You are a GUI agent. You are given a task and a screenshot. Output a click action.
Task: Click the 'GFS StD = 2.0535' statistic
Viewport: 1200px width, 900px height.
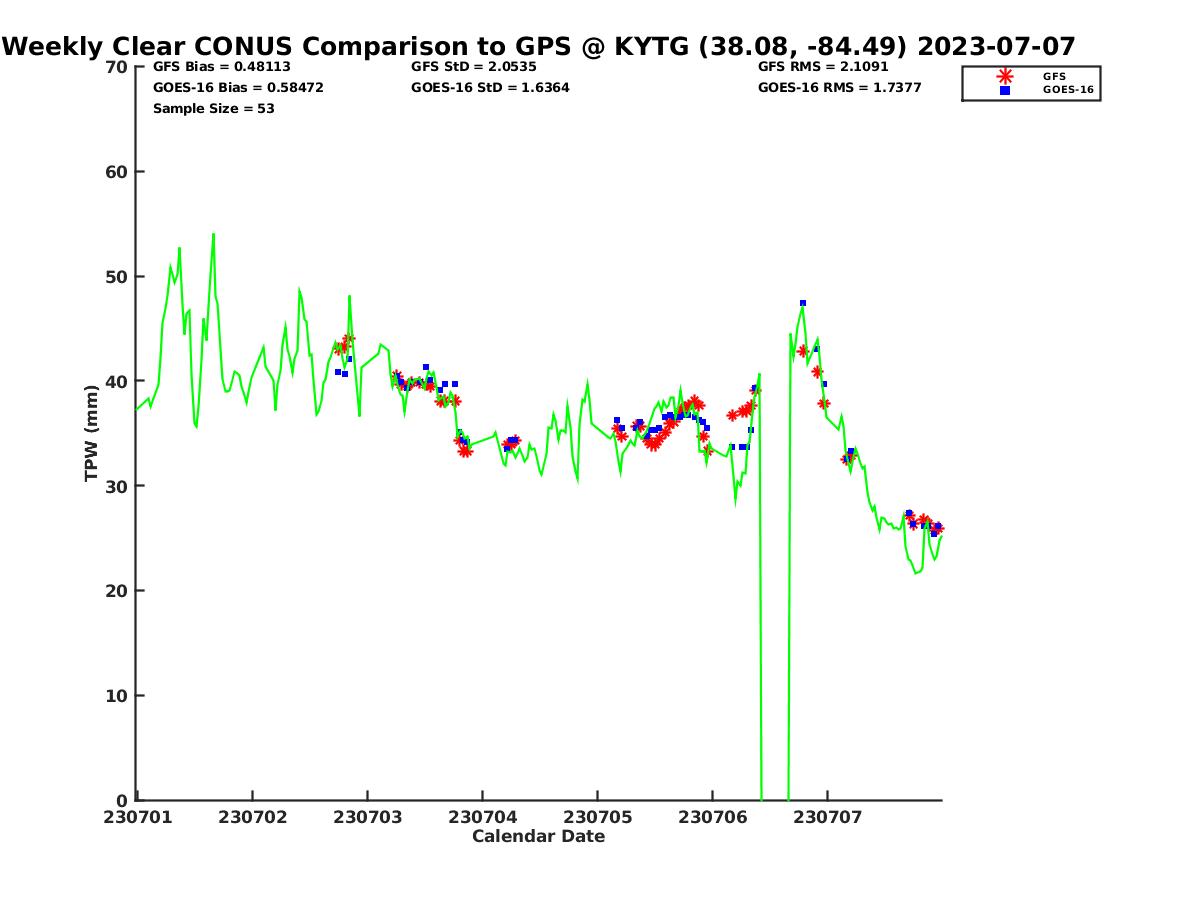(x=473, y=67)
